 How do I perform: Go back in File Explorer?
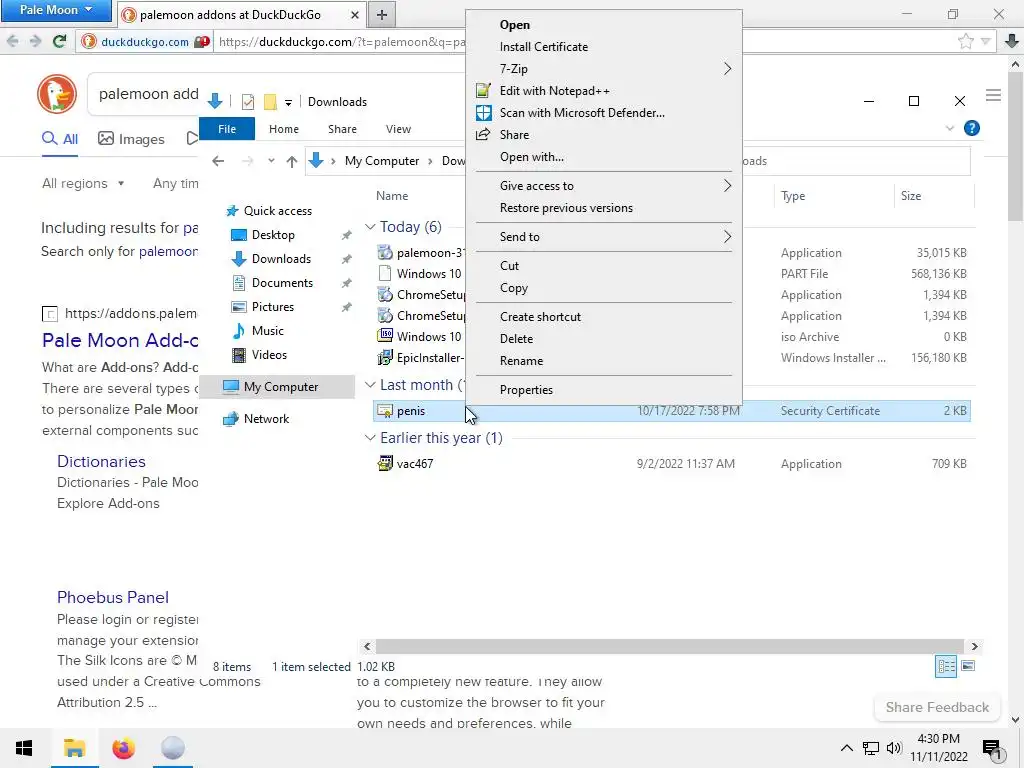point(218,161)
